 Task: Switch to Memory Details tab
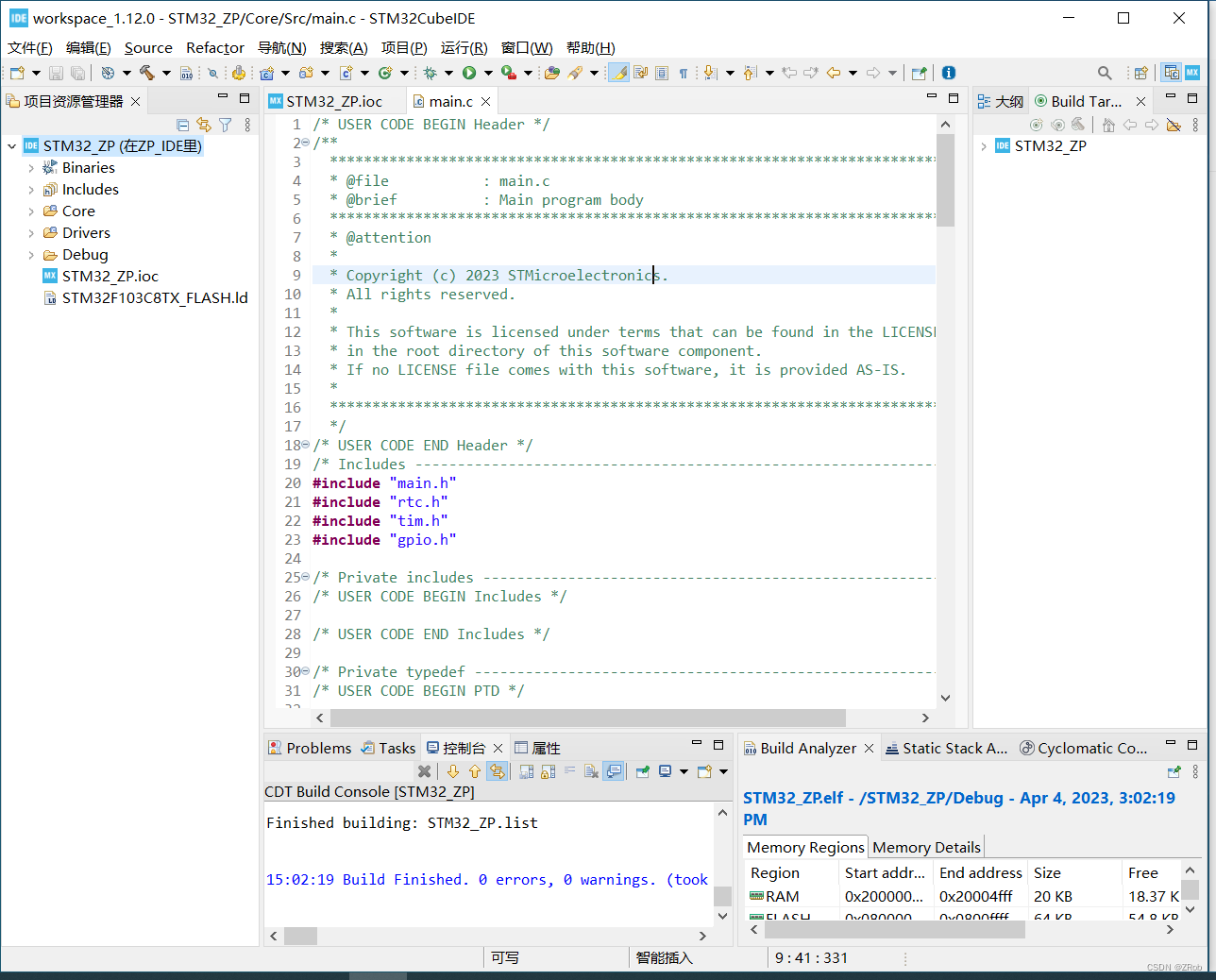[926, 848]
